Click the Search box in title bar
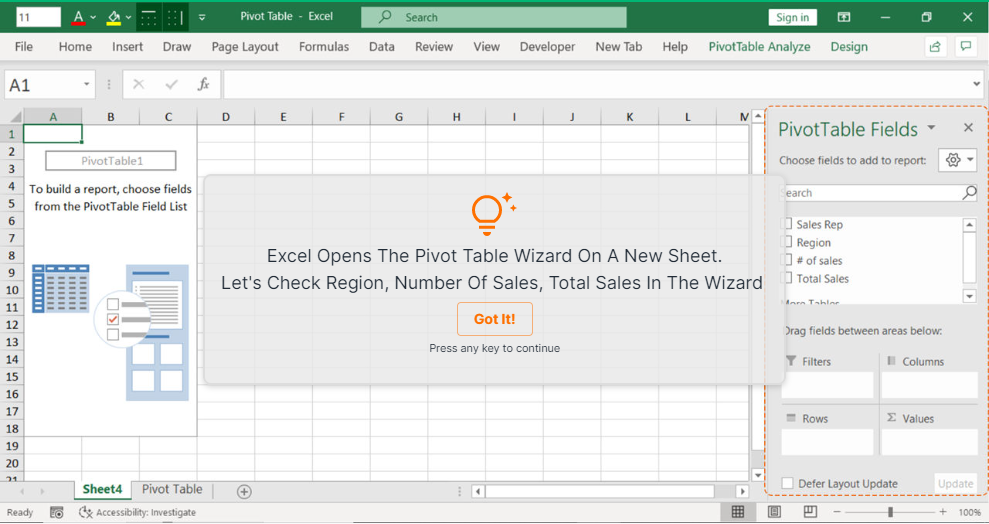989x524 pixels. coord(494,17)
